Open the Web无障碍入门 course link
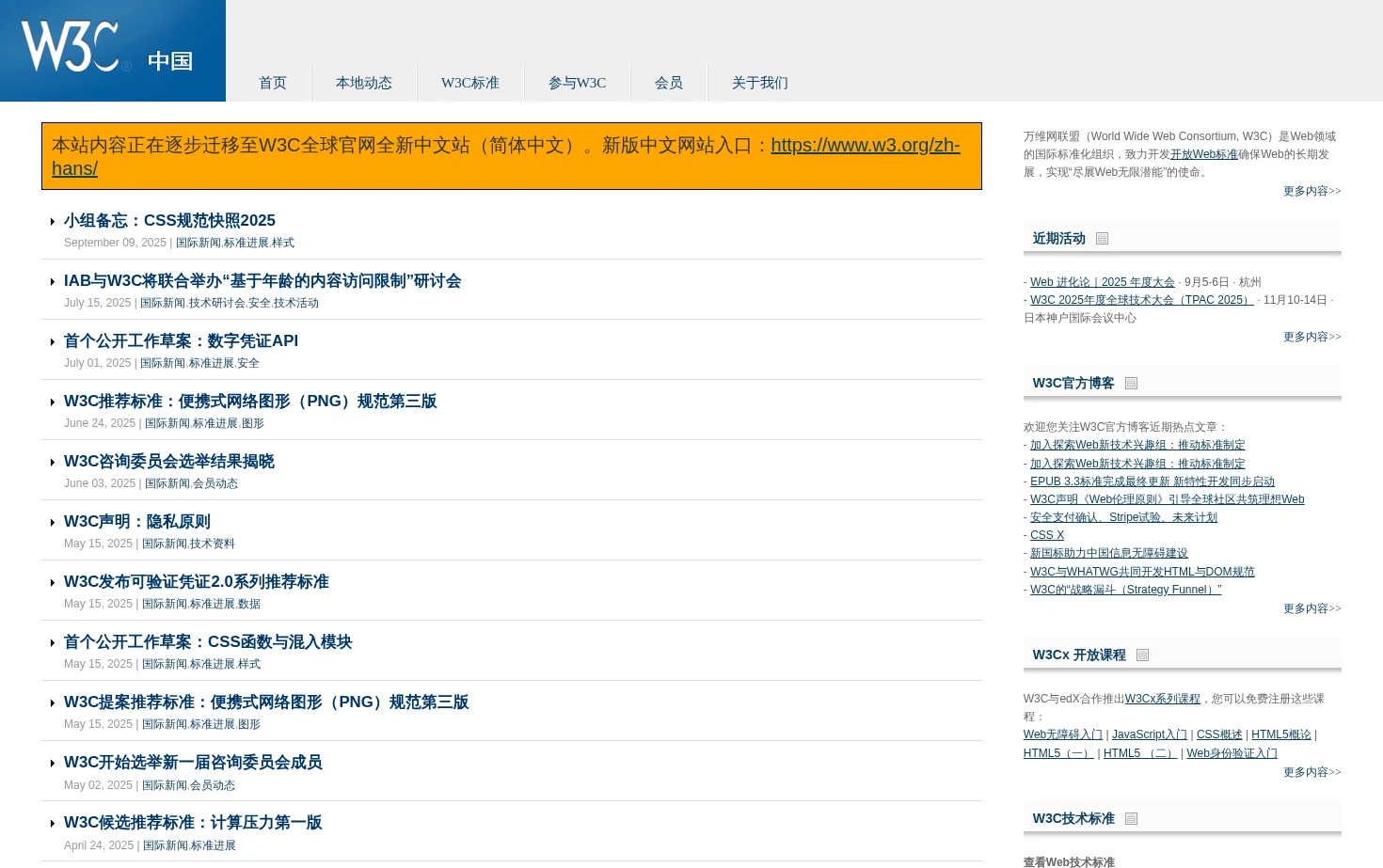Screen dimensions: 1383x868 point(1063,734)
